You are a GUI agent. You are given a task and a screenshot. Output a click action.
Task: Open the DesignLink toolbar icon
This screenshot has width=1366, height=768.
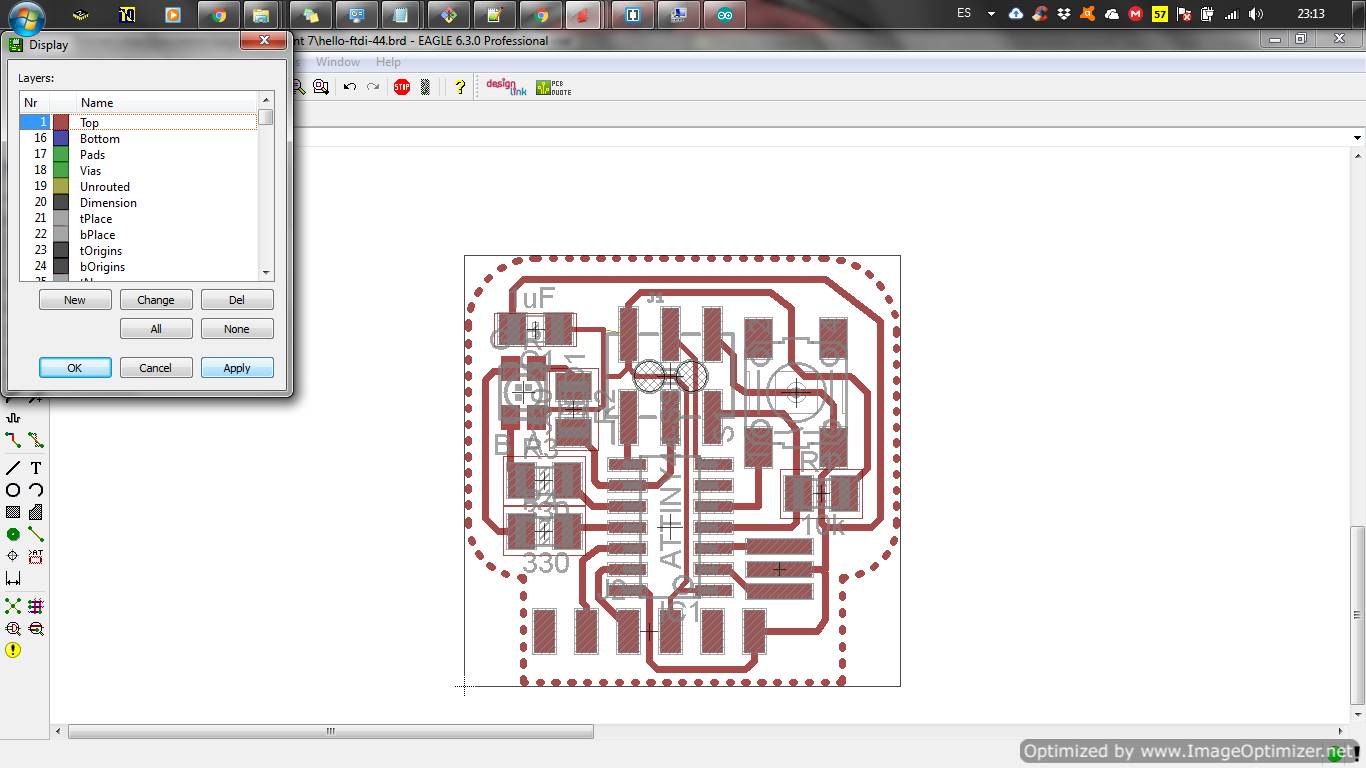506,87
